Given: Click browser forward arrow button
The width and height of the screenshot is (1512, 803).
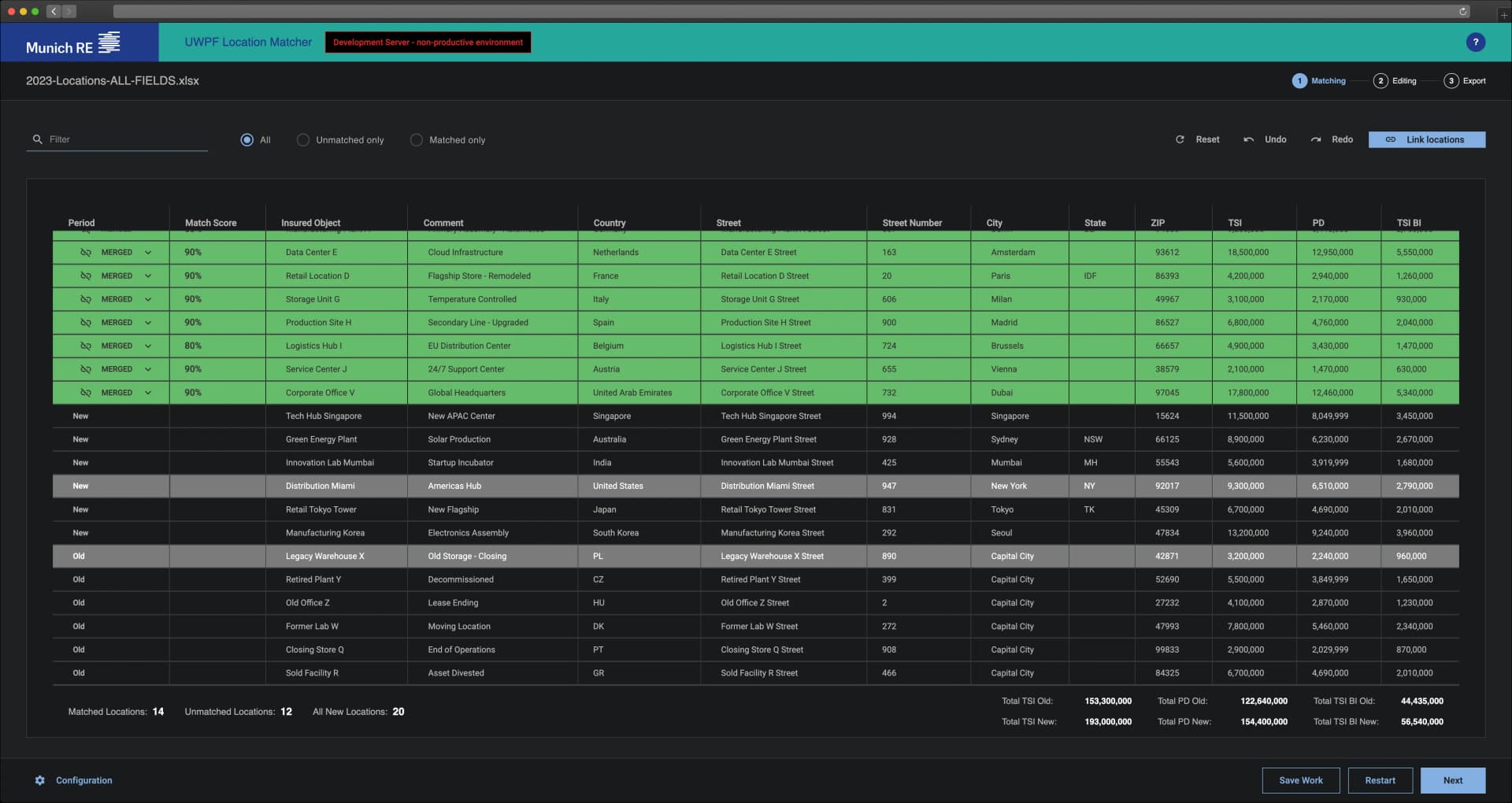Looking at the screenshot, I should pyautogui.click(x=69, y=11).
